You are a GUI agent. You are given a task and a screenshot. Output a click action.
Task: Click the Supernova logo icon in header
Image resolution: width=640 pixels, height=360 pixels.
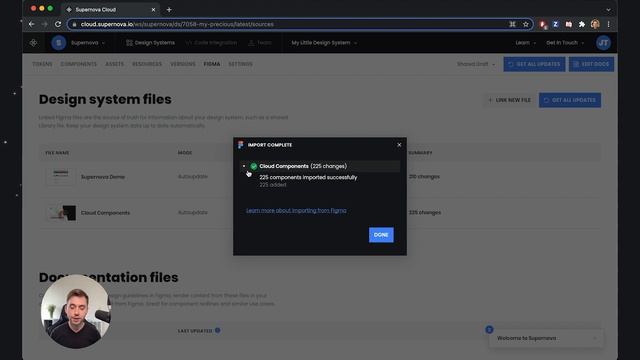pyautogui.click(x=33, y=42)
